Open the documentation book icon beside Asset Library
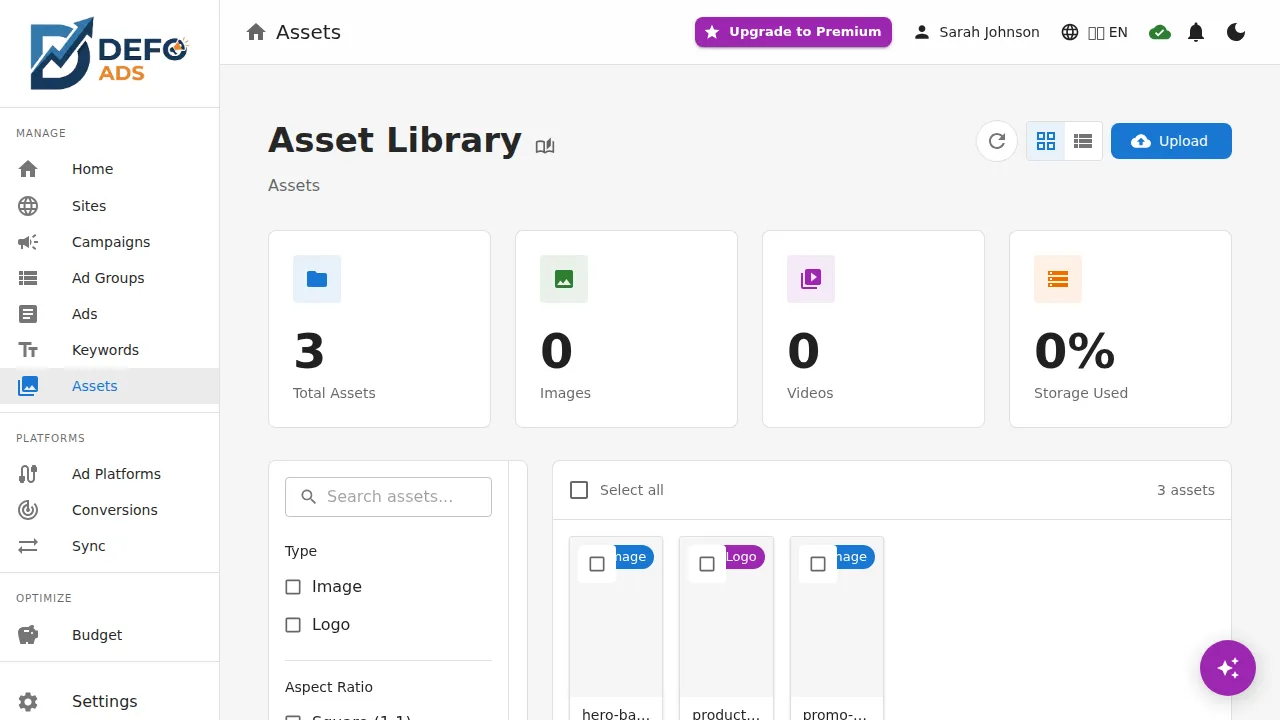This screenshot has height=720, width=1280. tap(545, 146)
